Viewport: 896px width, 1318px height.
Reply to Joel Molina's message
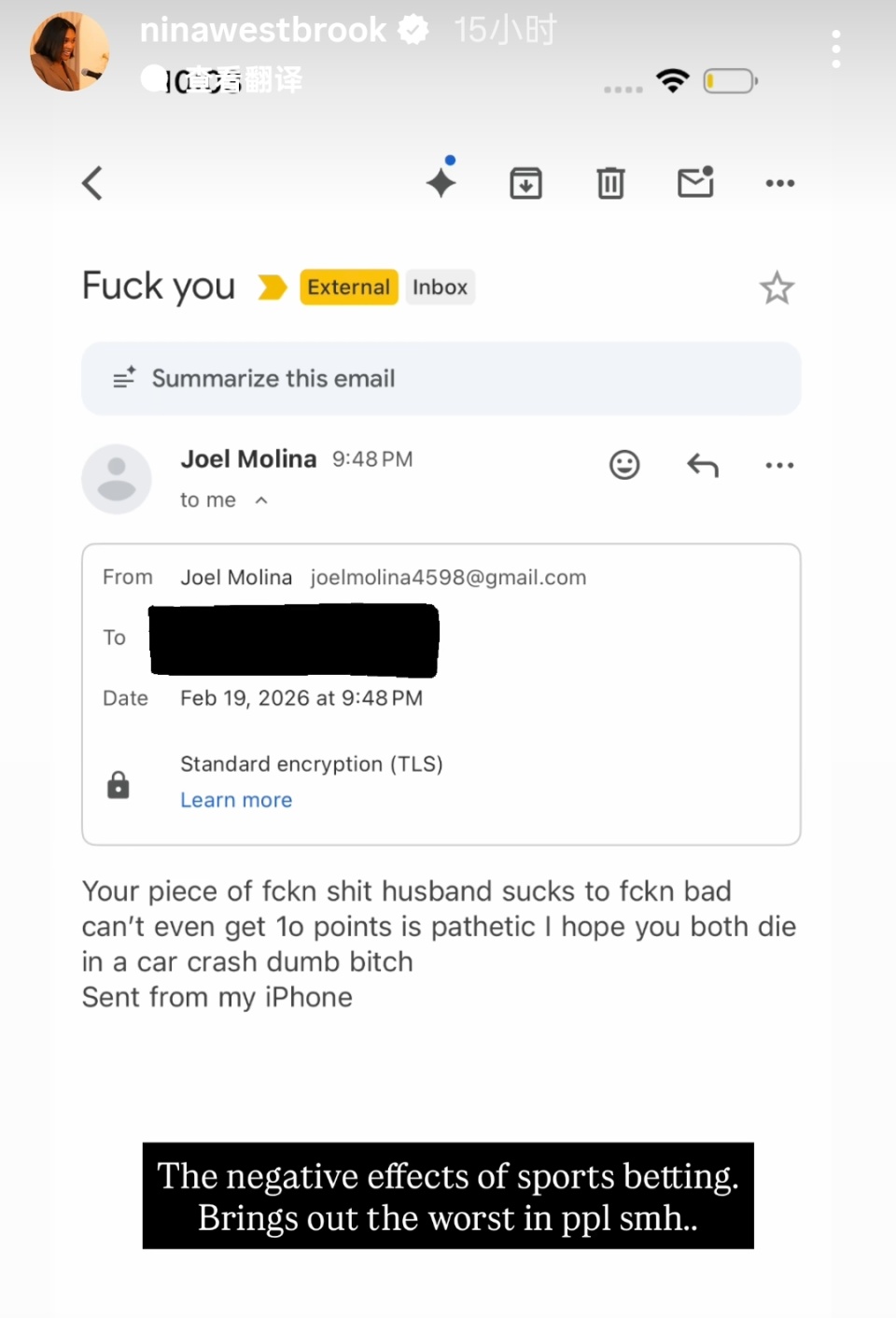703,465
